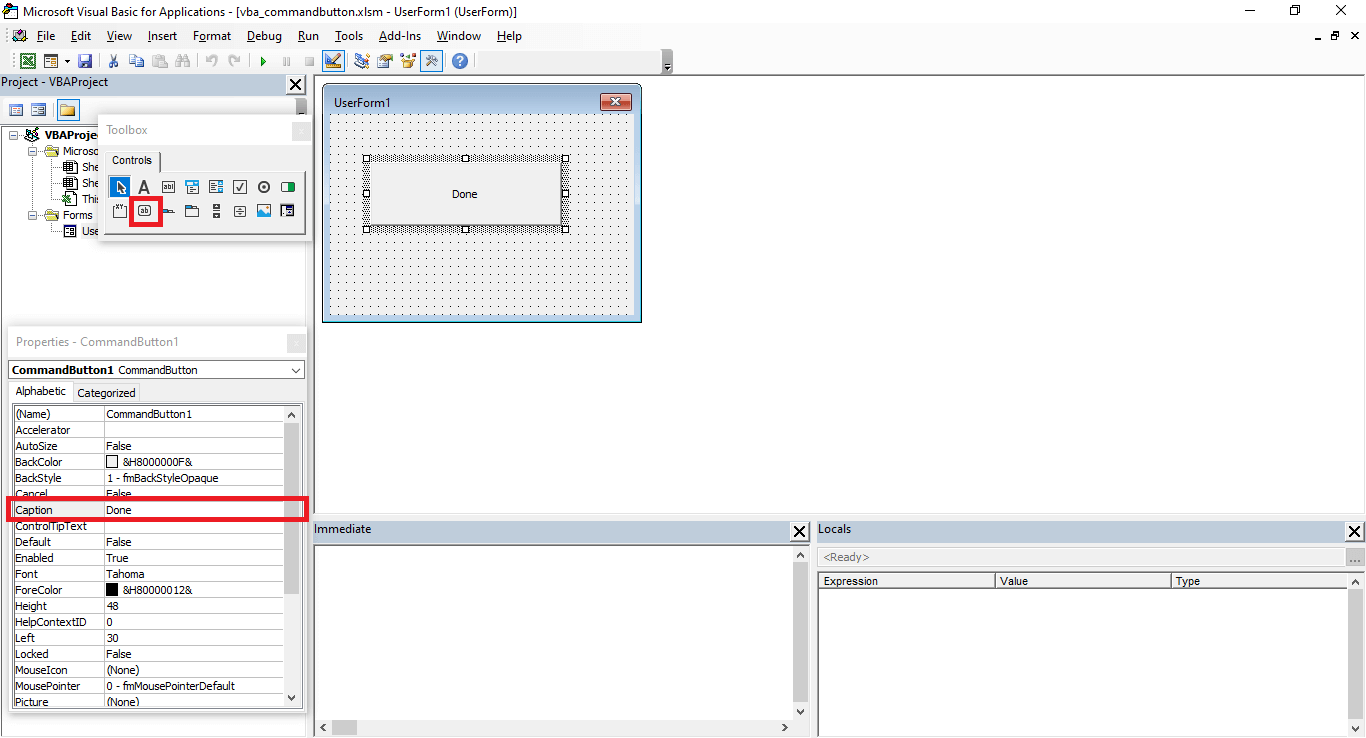This screenshot has height=738, width=1366.
Task: Click the View Microsoft Excel toolbar icon
Action: coord(27,60)
